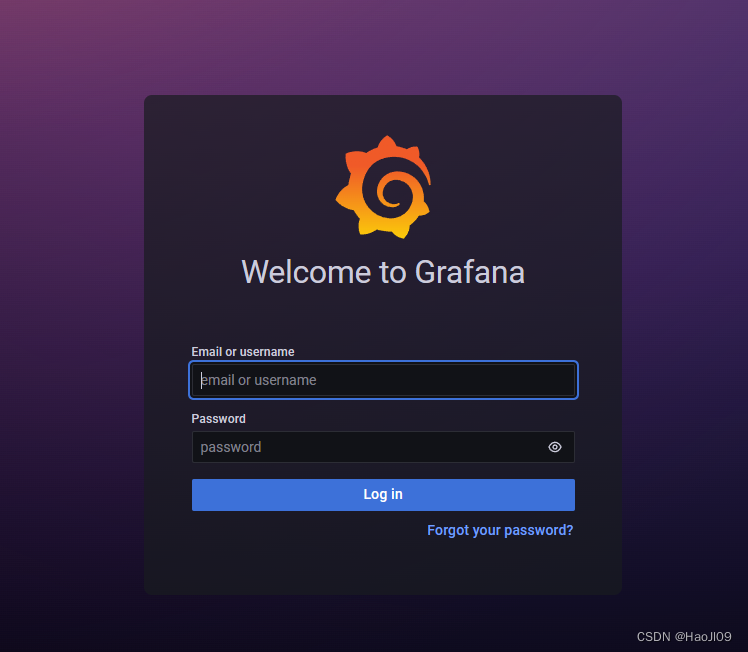The height and width of the screenshot is (652, 748).
Task: Click the Grafana logo
Action: click(384, 187)
